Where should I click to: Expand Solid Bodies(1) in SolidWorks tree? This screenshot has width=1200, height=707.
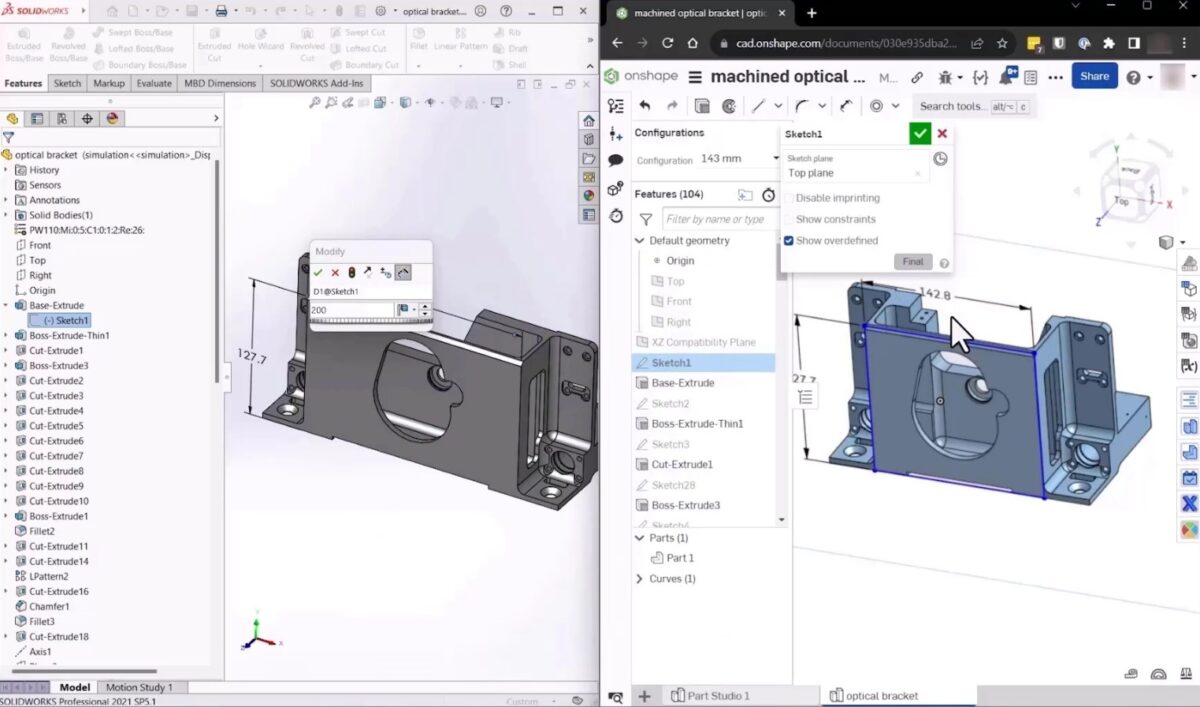point(6,215)
